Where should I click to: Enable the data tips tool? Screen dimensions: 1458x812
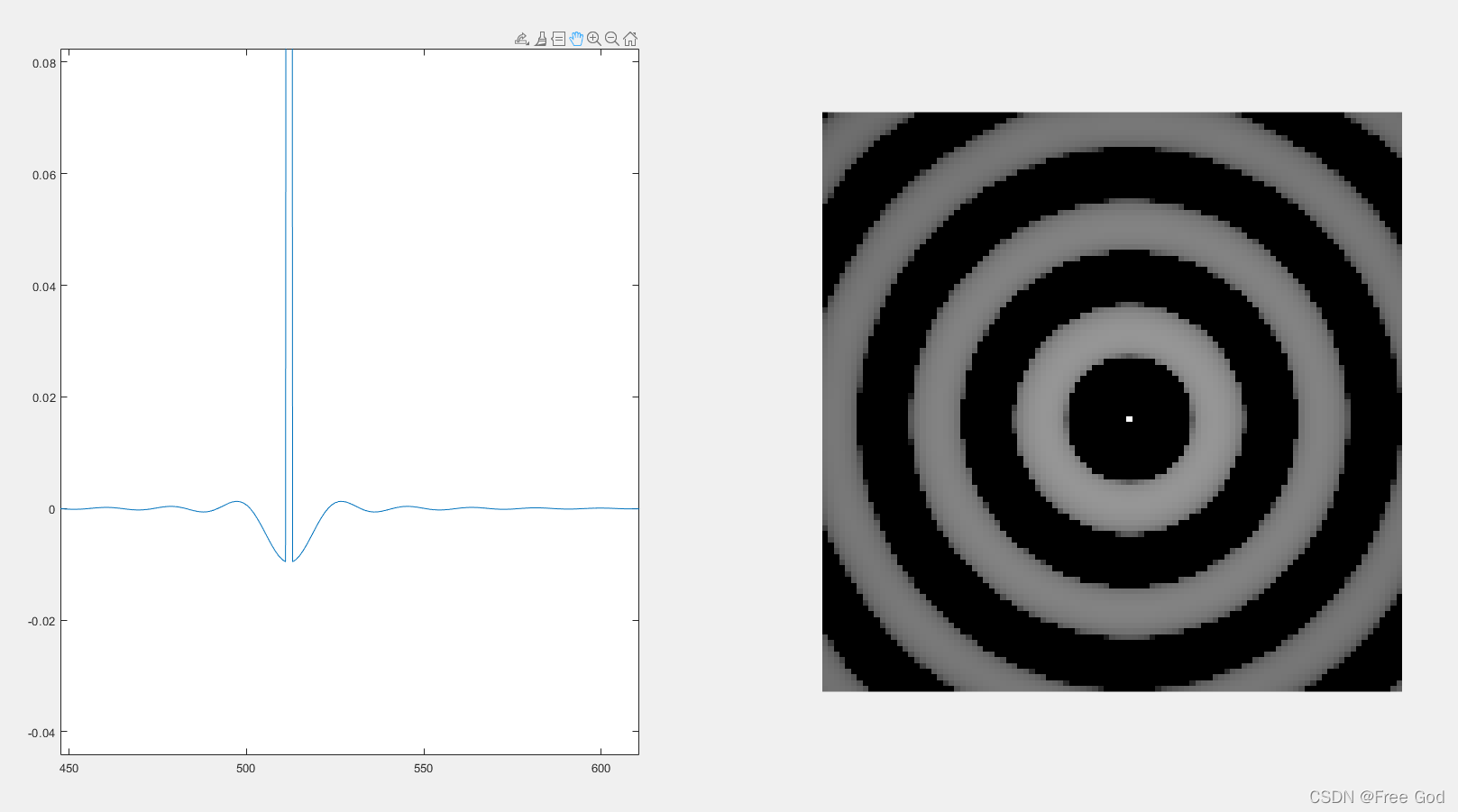[x=558, y=39]
